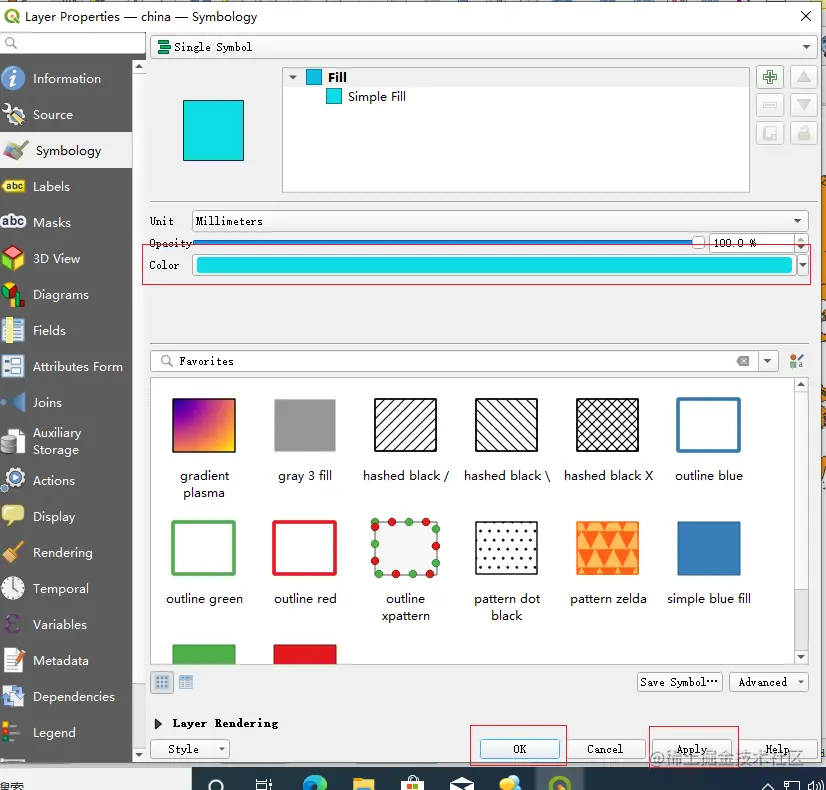This screenshot has width=826, height=790.
Task: Select the hashed black X symbol
Action: click(607, 426)
